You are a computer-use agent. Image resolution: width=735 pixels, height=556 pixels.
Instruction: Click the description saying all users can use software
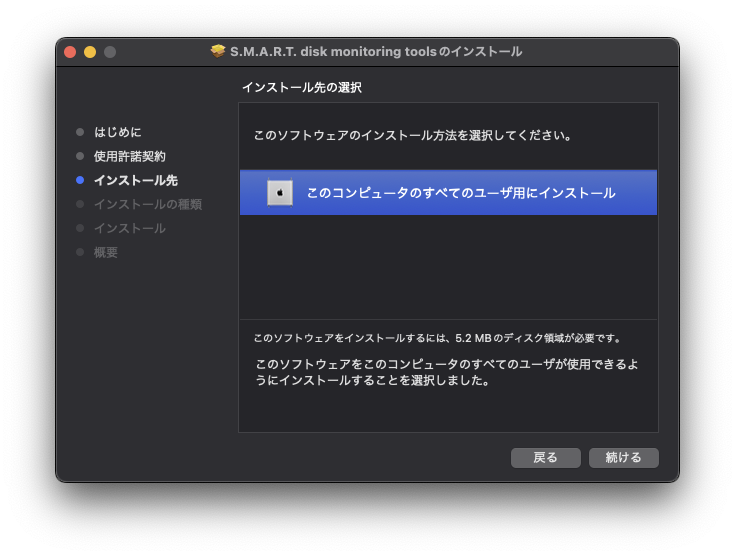(x=447, y=372)
